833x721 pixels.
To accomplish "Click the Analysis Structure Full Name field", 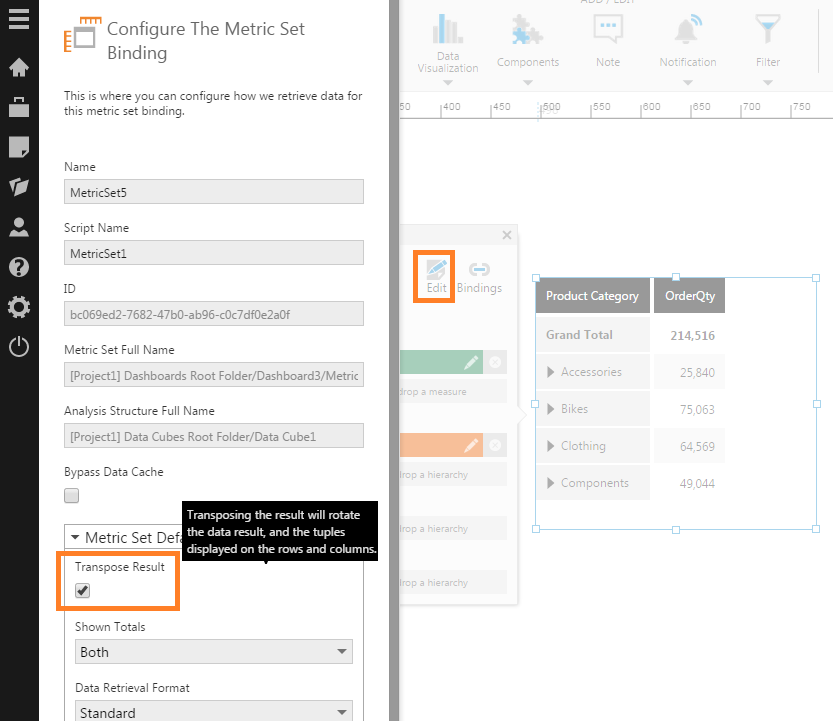I will point(214,436).
